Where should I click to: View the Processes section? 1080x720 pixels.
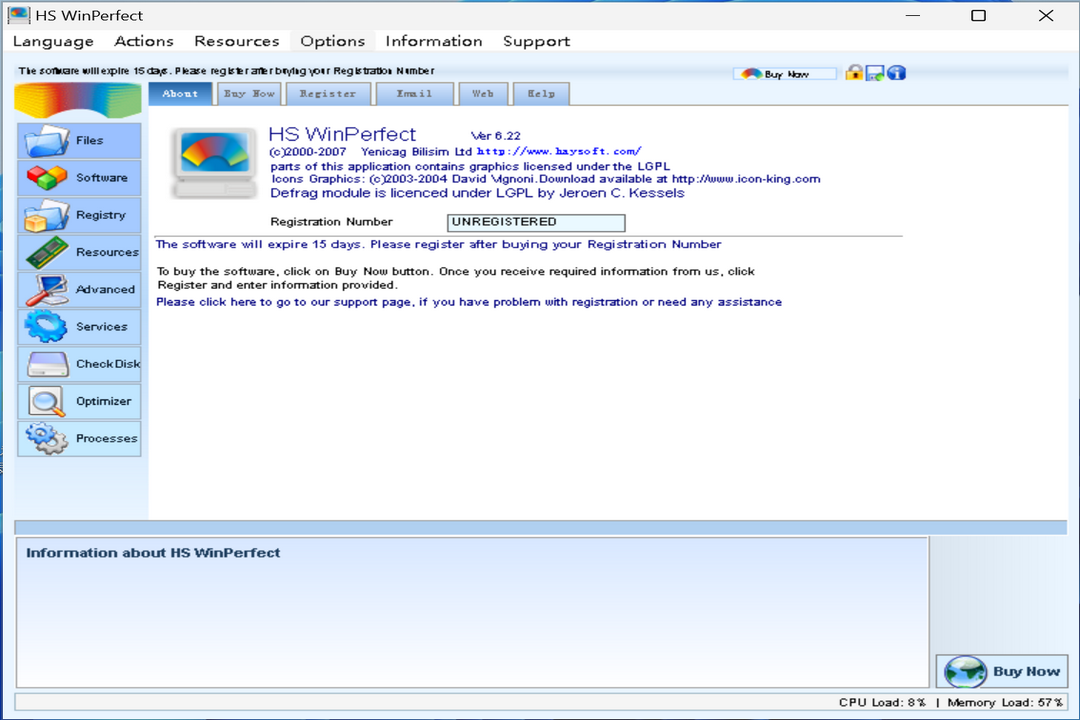click(79, 439)
